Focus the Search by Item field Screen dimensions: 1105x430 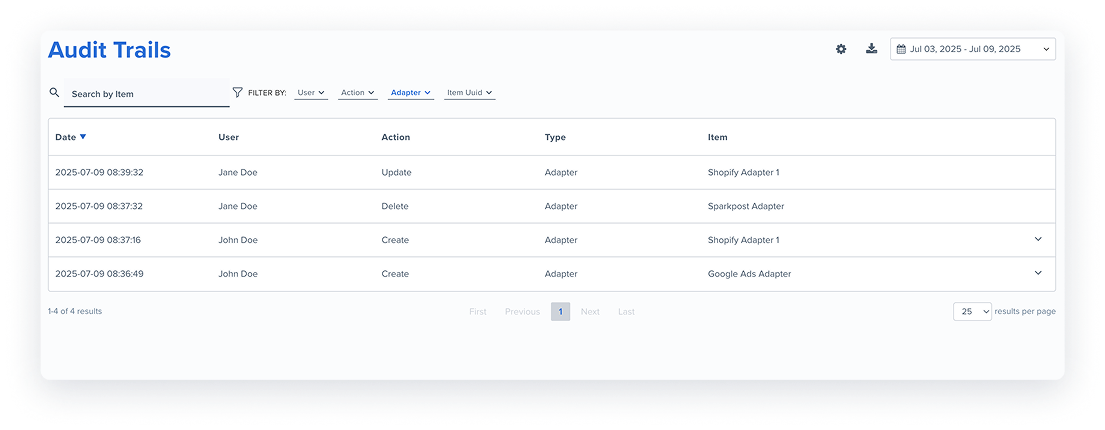(147, 93)
